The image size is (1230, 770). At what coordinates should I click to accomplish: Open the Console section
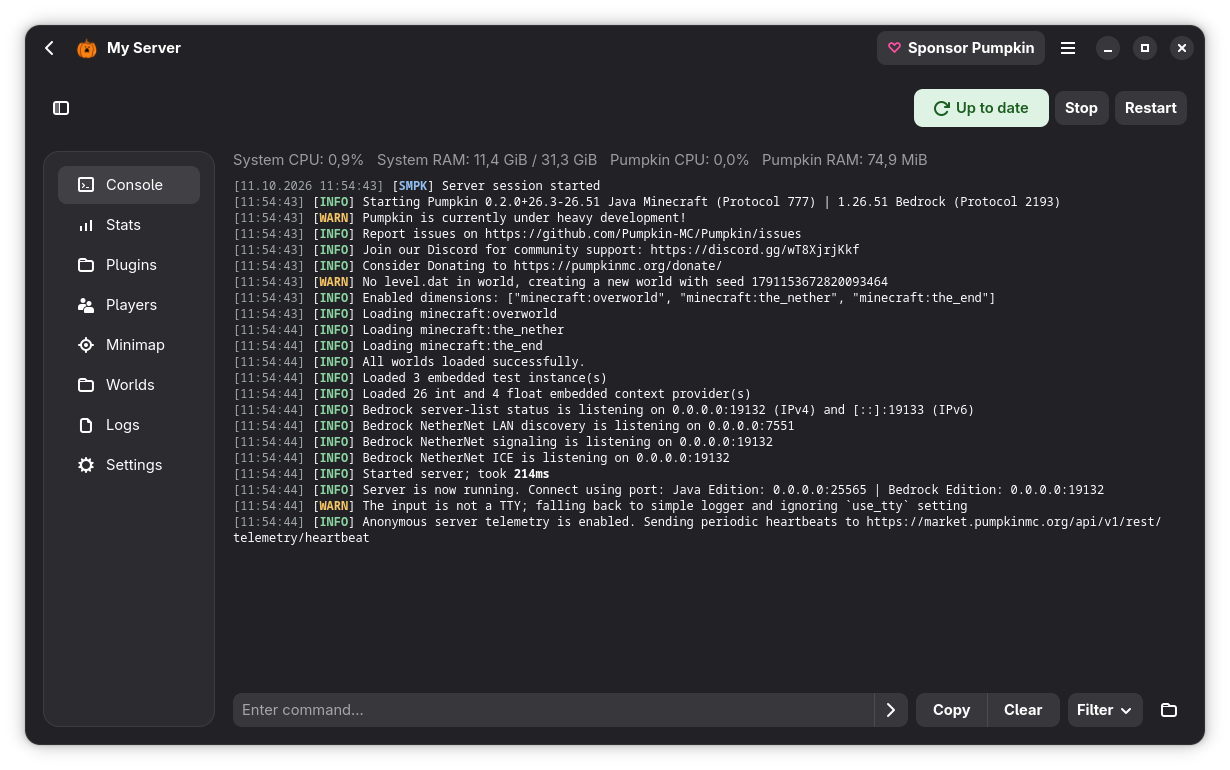(129, 185)
